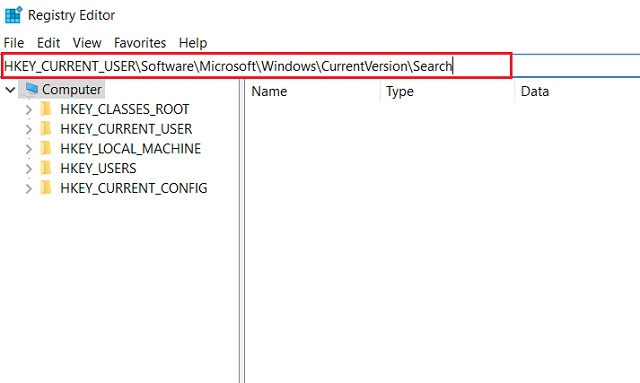Expand the HKEY_CLASSES_ROOT key
The width and height of the screenshot is (640, 383).
tap(29, 109)
